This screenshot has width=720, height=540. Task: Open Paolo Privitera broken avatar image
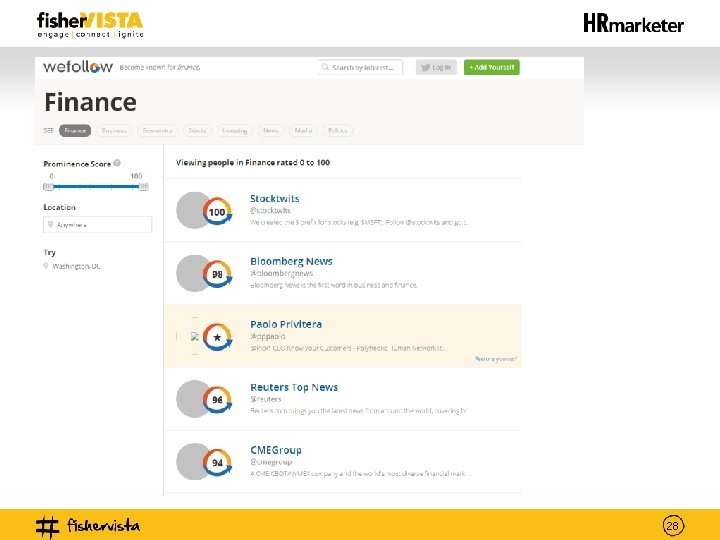pyautogui.click(x=195, y=336)
